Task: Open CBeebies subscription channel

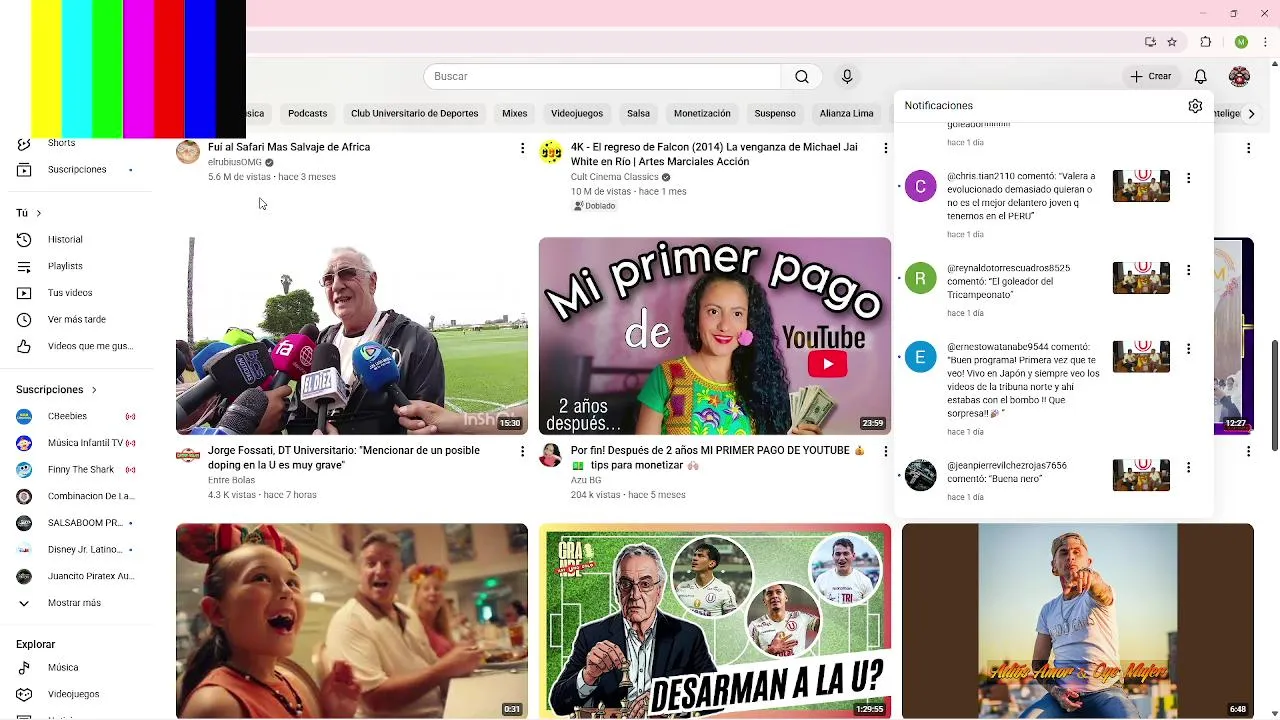Action: tap(77, 416)
